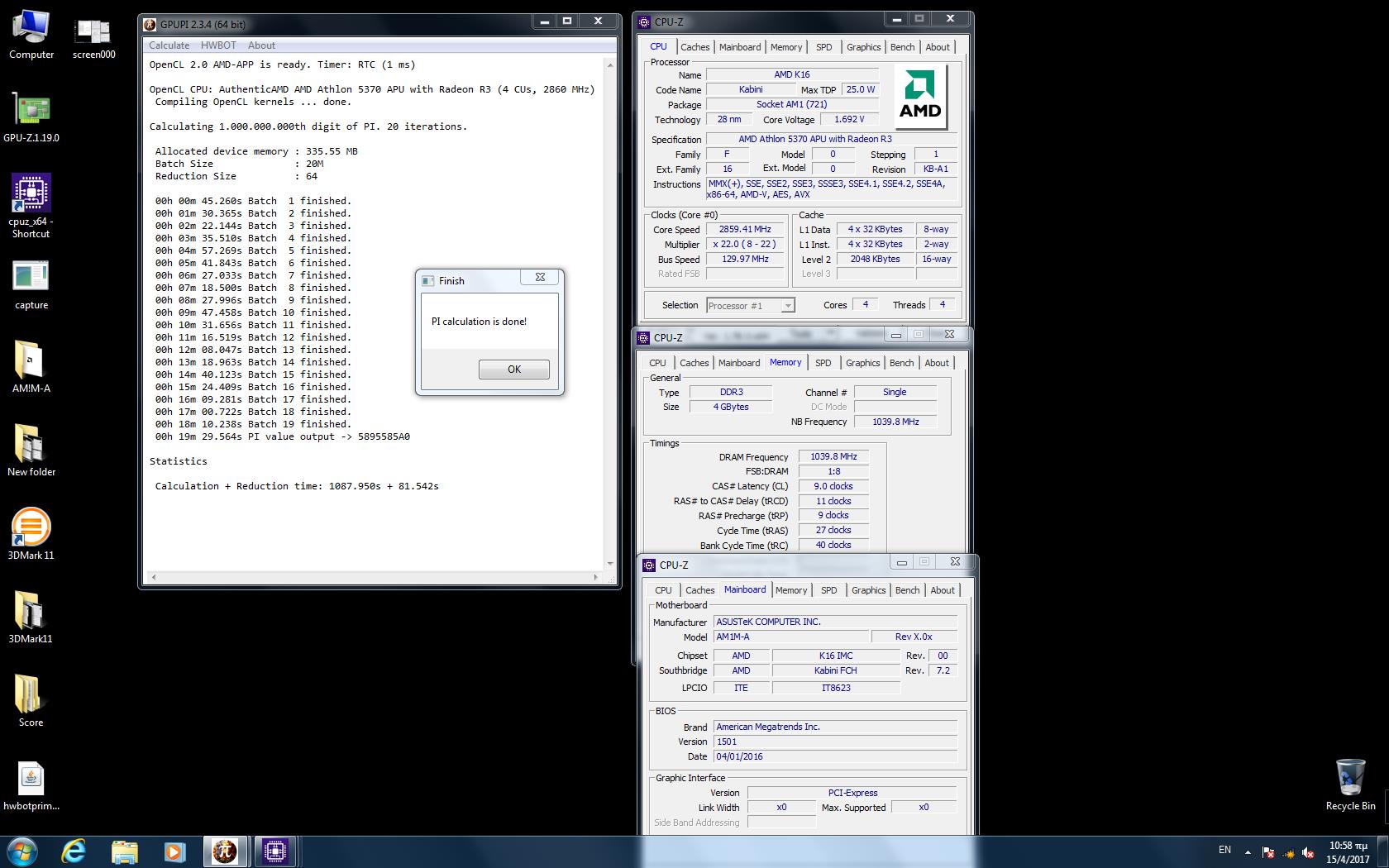Open Windows Media Player from the taskbar
The width and height of the screenshot is (1389, 868).
pos(174,851)
